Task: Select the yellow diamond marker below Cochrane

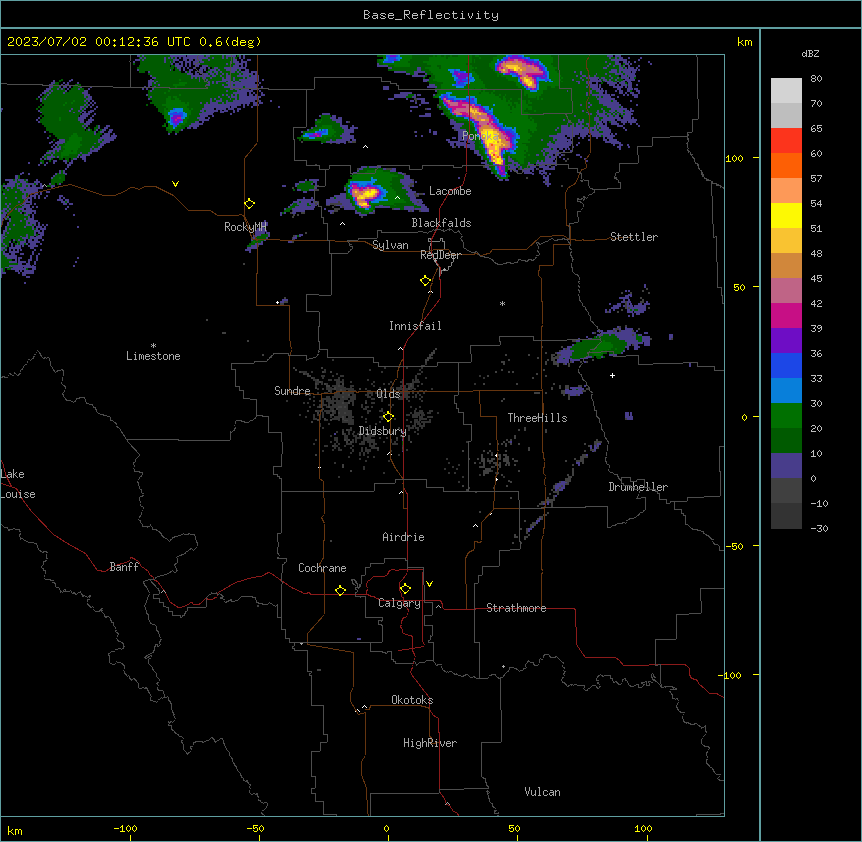Action: coord(340,590)
